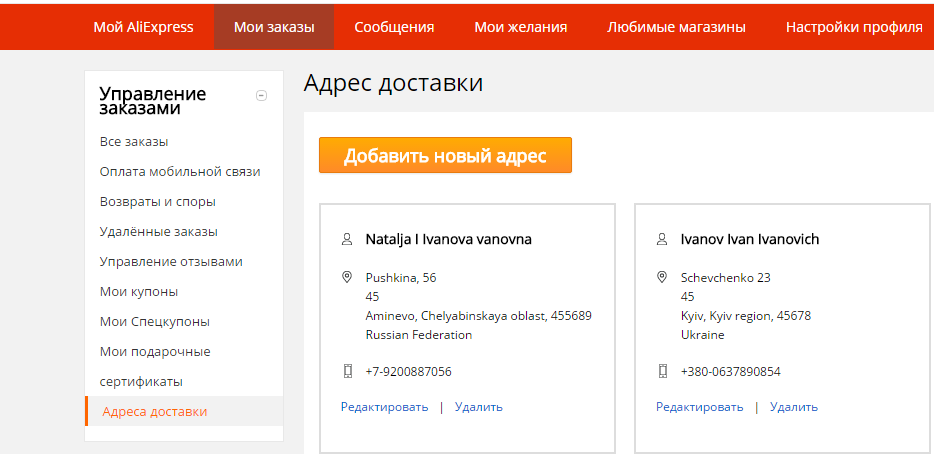This screenshot has height=454, width=934.
Task: Collapse the Управление заказами sidebar section
Action: click(262, 96)
